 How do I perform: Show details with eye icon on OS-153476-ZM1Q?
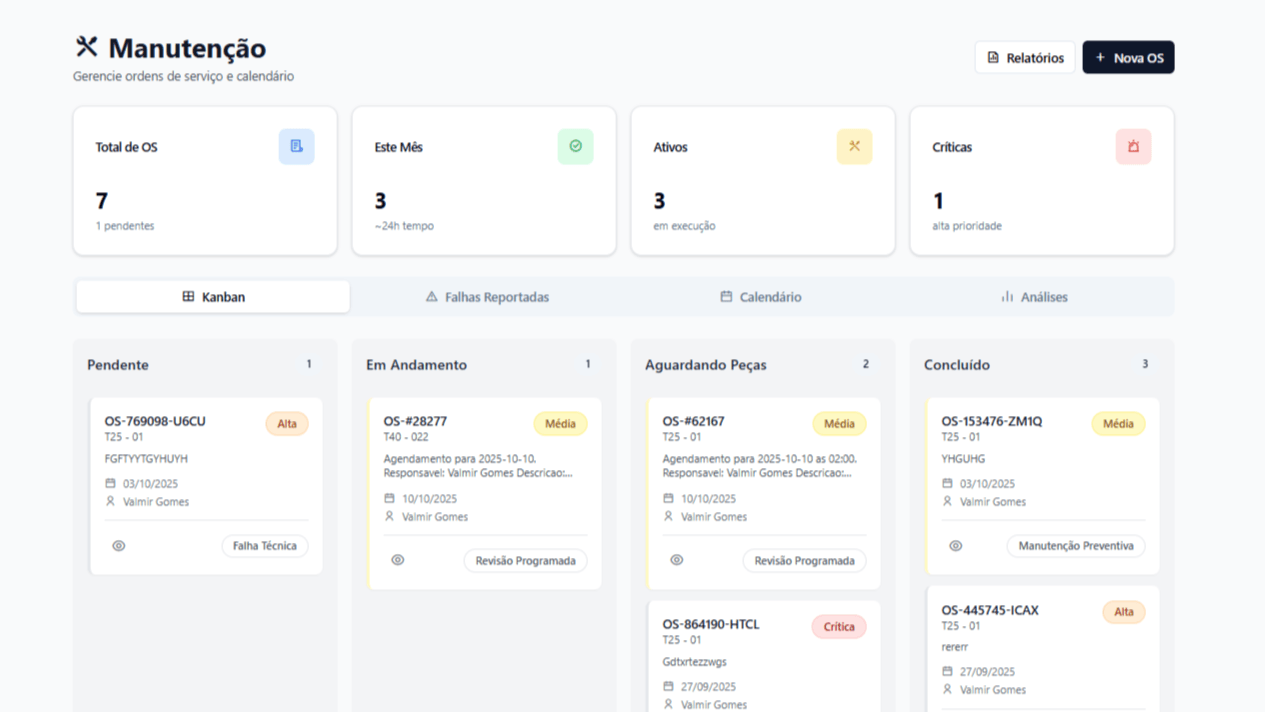(x=956, y=546)
